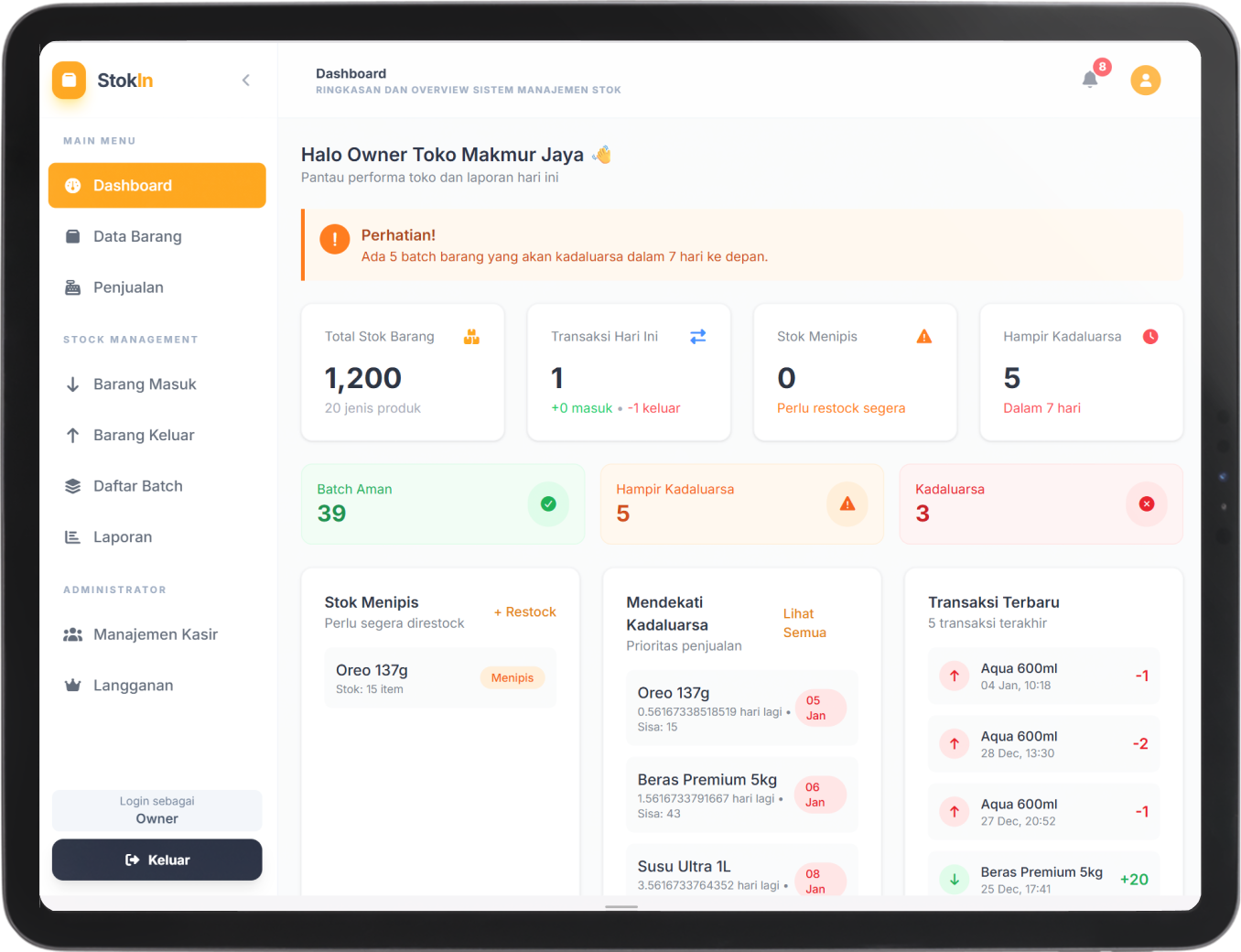
Task: Click the green check on Batch Aman card
Action: coord(548,503)
